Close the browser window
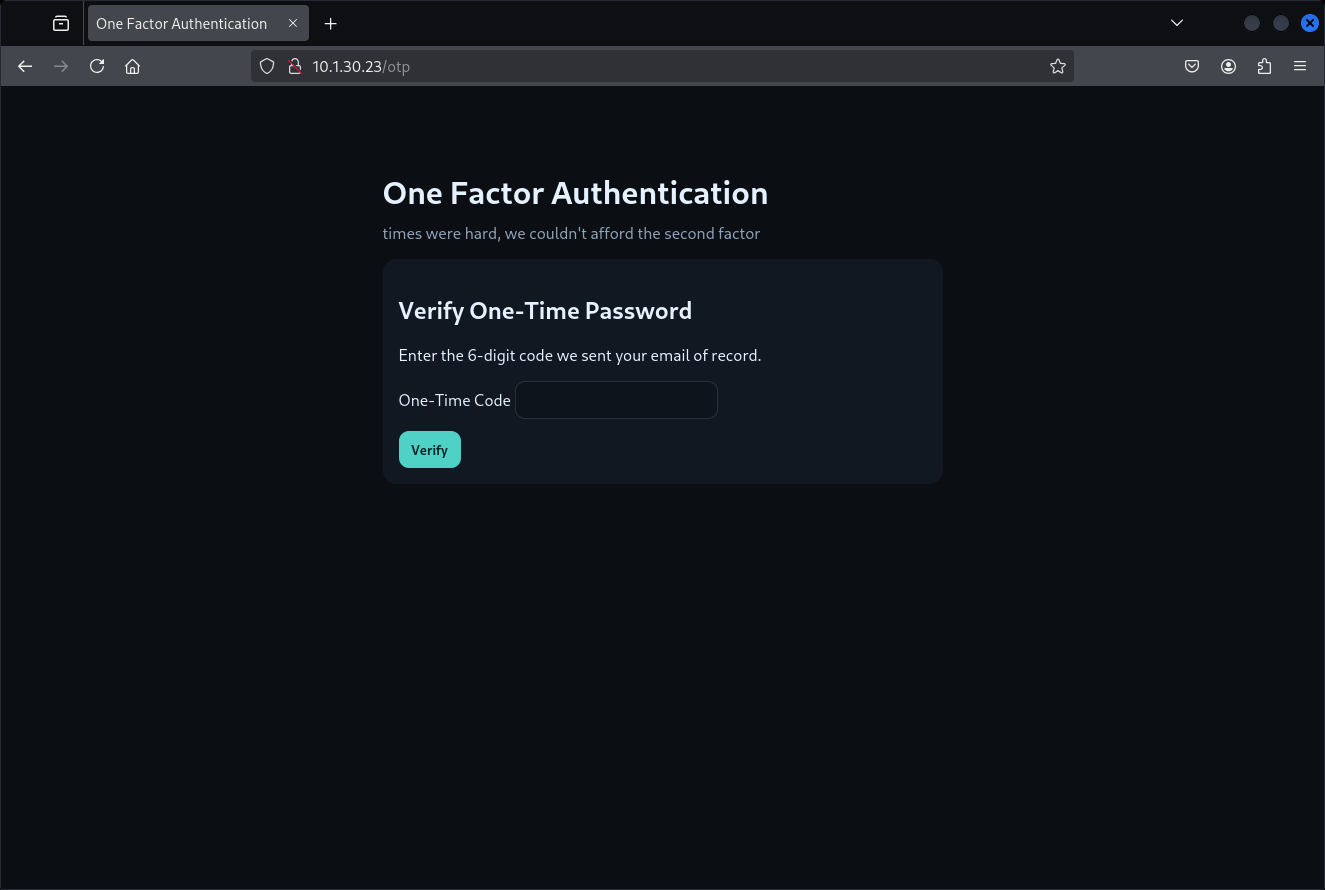 pos(1309,23)
